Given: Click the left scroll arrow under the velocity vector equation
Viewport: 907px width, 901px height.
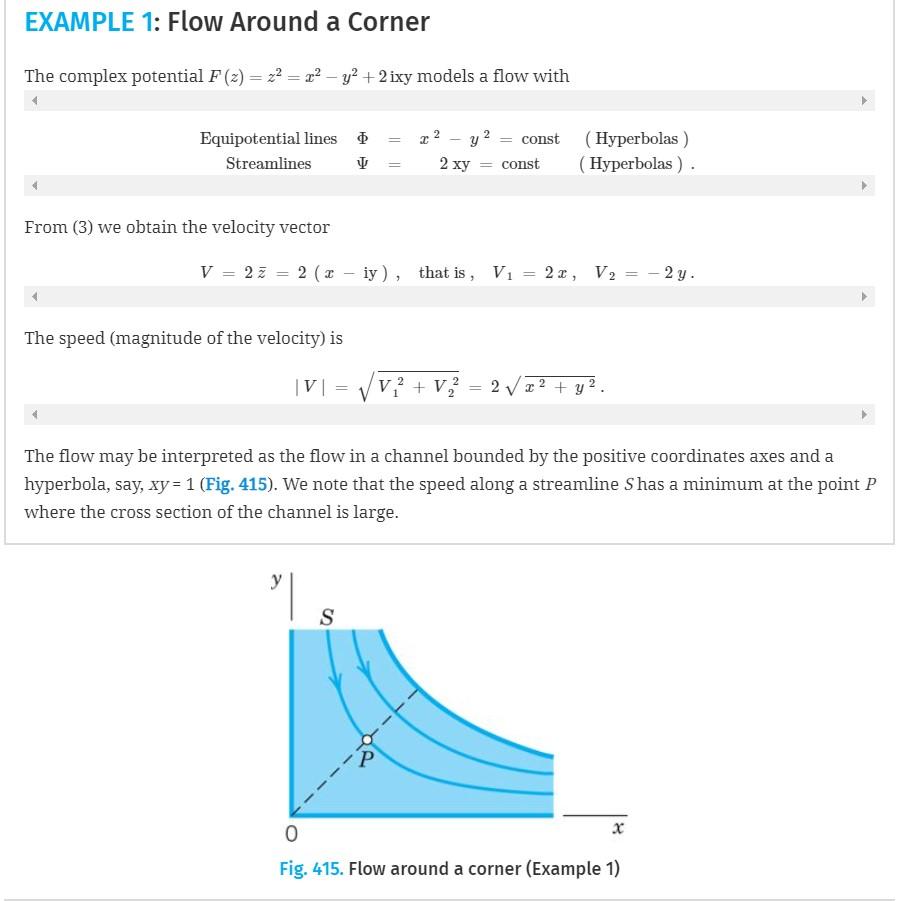Looking at the screenshot, I should (x=33, y=297).
